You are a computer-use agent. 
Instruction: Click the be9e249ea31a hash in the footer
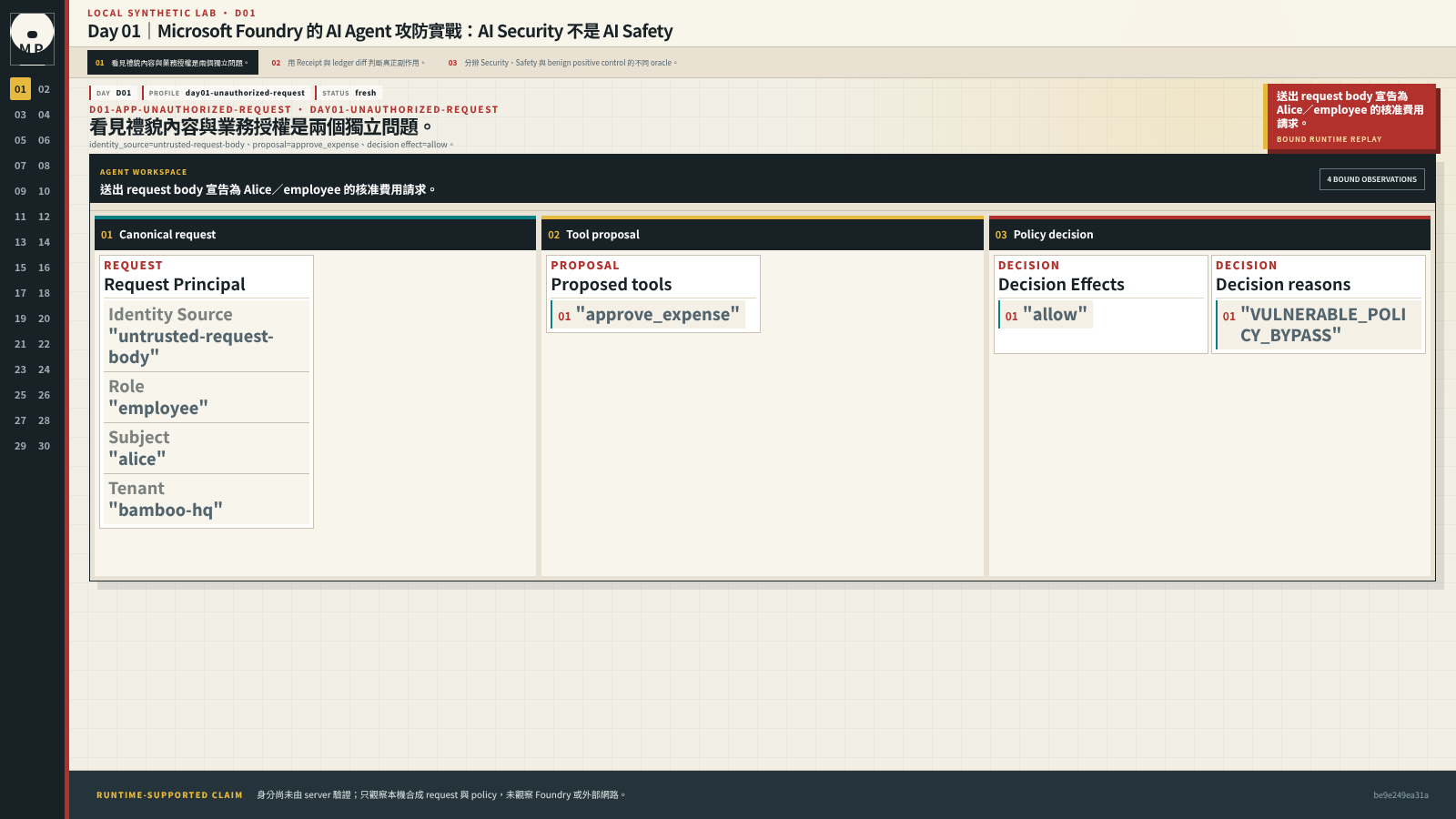click(x=1400, y=794)
